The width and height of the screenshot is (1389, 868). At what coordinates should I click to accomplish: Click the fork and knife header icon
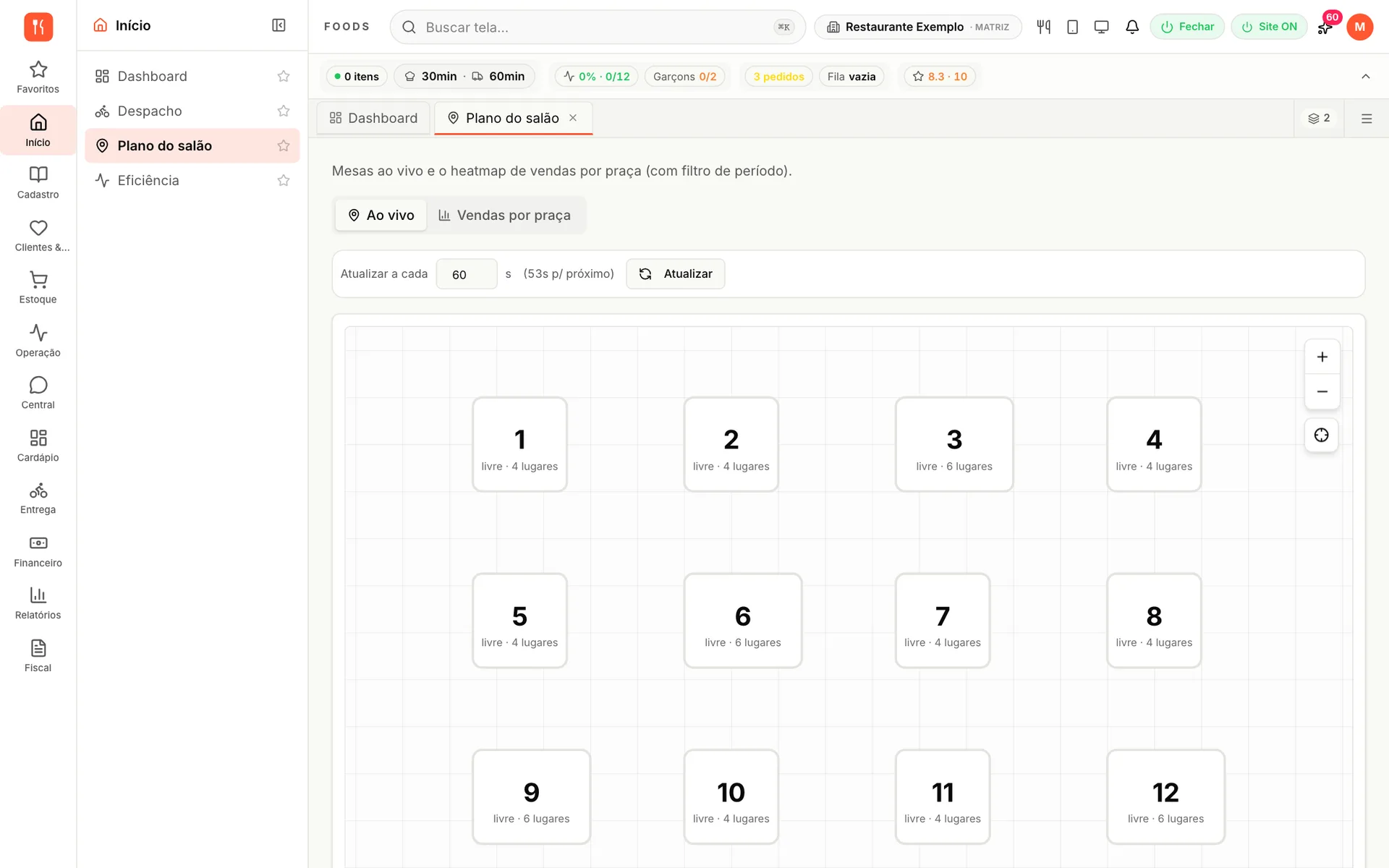click(x=1043, y=27)
